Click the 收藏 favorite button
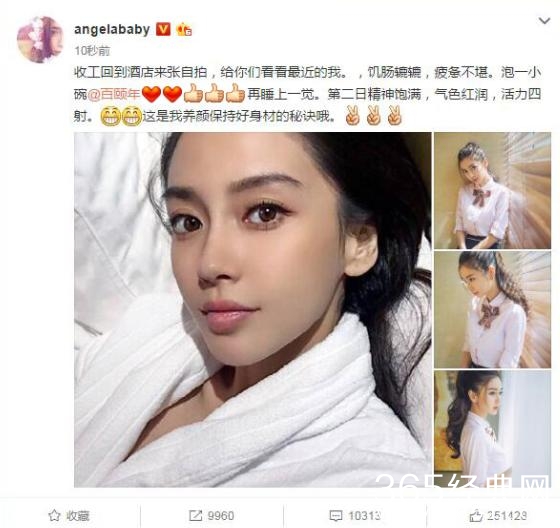This screenshot has width=560, height=528. point(69,515)
